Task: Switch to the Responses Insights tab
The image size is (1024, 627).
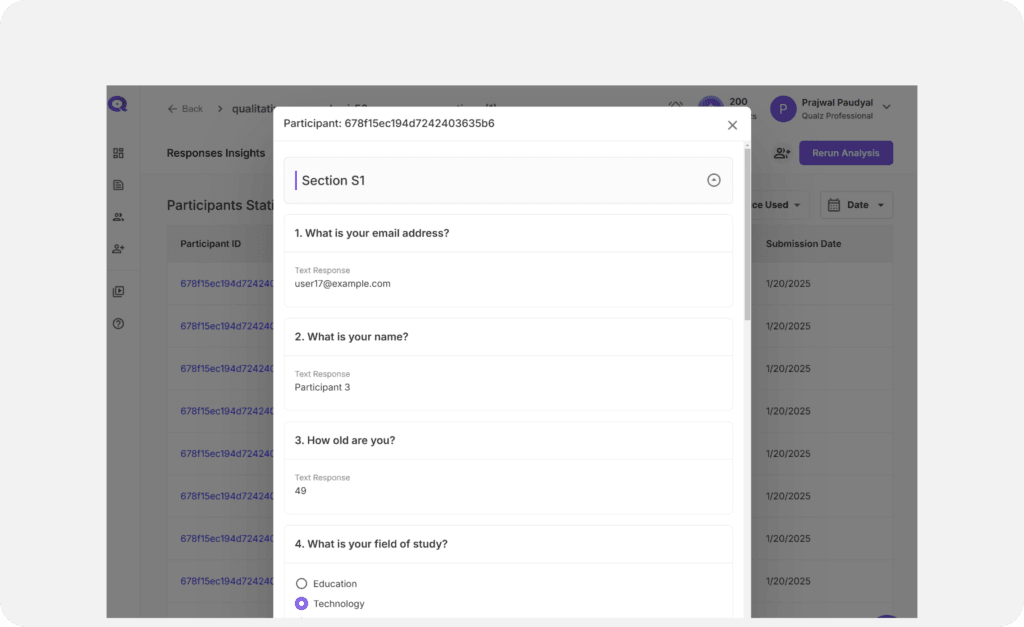Action: point(216,153)
